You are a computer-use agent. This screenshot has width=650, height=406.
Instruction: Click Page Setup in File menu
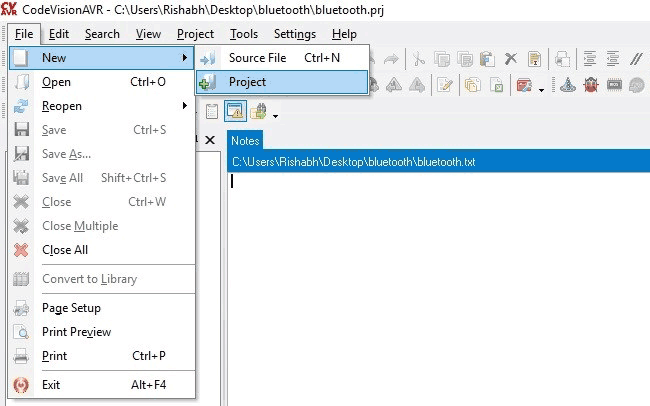click(x=71, y=308)
